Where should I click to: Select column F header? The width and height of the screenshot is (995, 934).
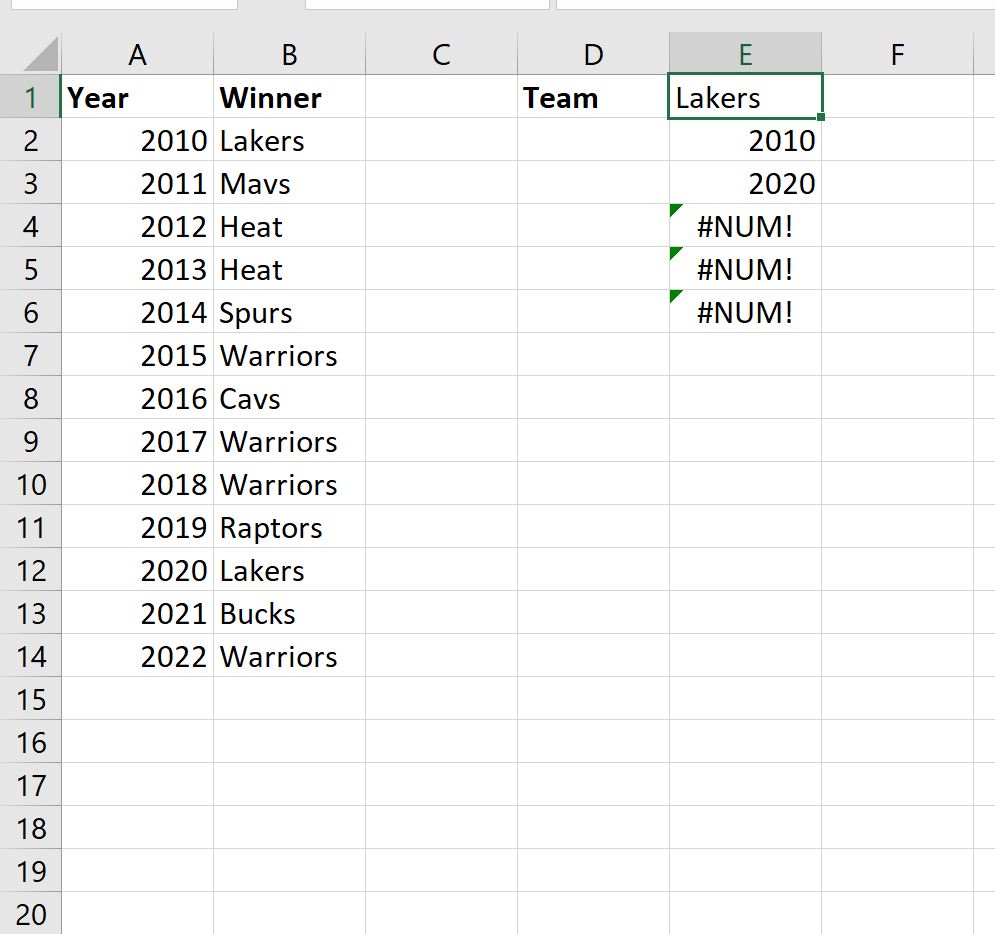point(897,55)
